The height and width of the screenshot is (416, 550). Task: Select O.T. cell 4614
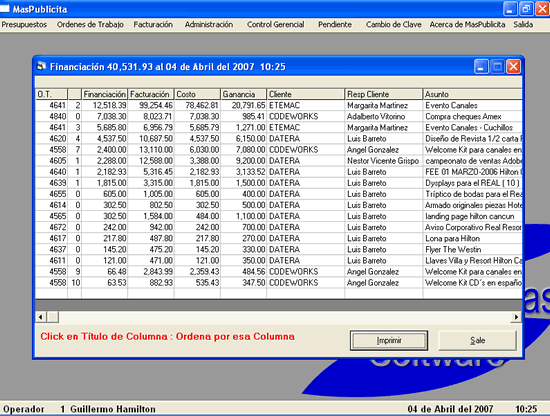coord(51,205)
